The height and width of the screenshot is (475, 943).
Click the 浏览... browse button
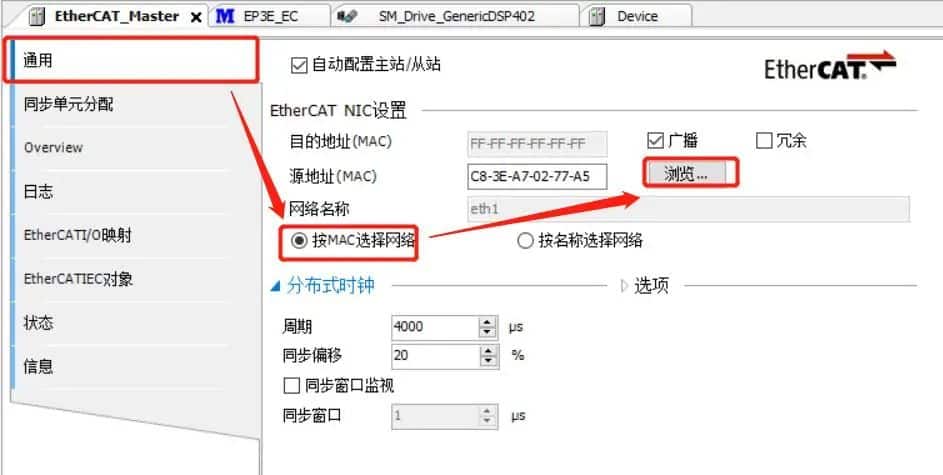pos(686,174)
